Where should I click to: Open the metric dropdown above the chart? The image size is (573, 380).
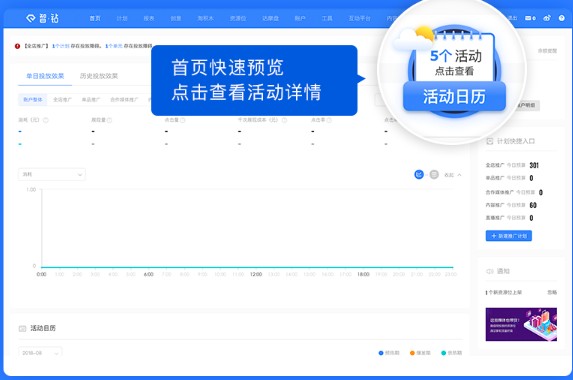click(52, 175)
